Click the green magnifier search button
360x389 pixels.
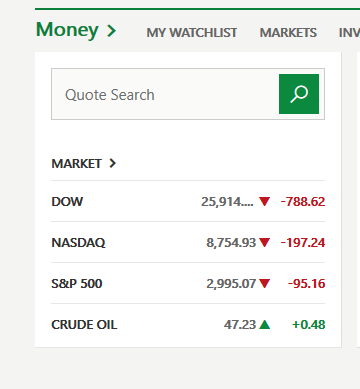point(299,94)
